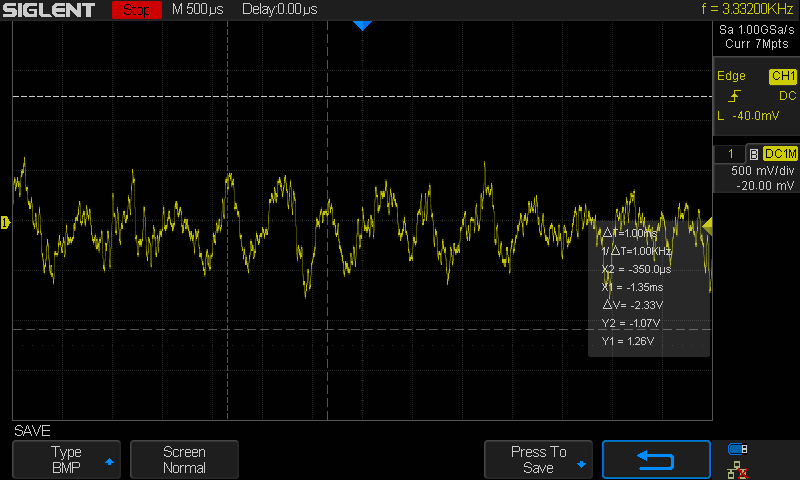
Task: Click the DC1M coupling badge for channel 1
Action: click(780, 154)
